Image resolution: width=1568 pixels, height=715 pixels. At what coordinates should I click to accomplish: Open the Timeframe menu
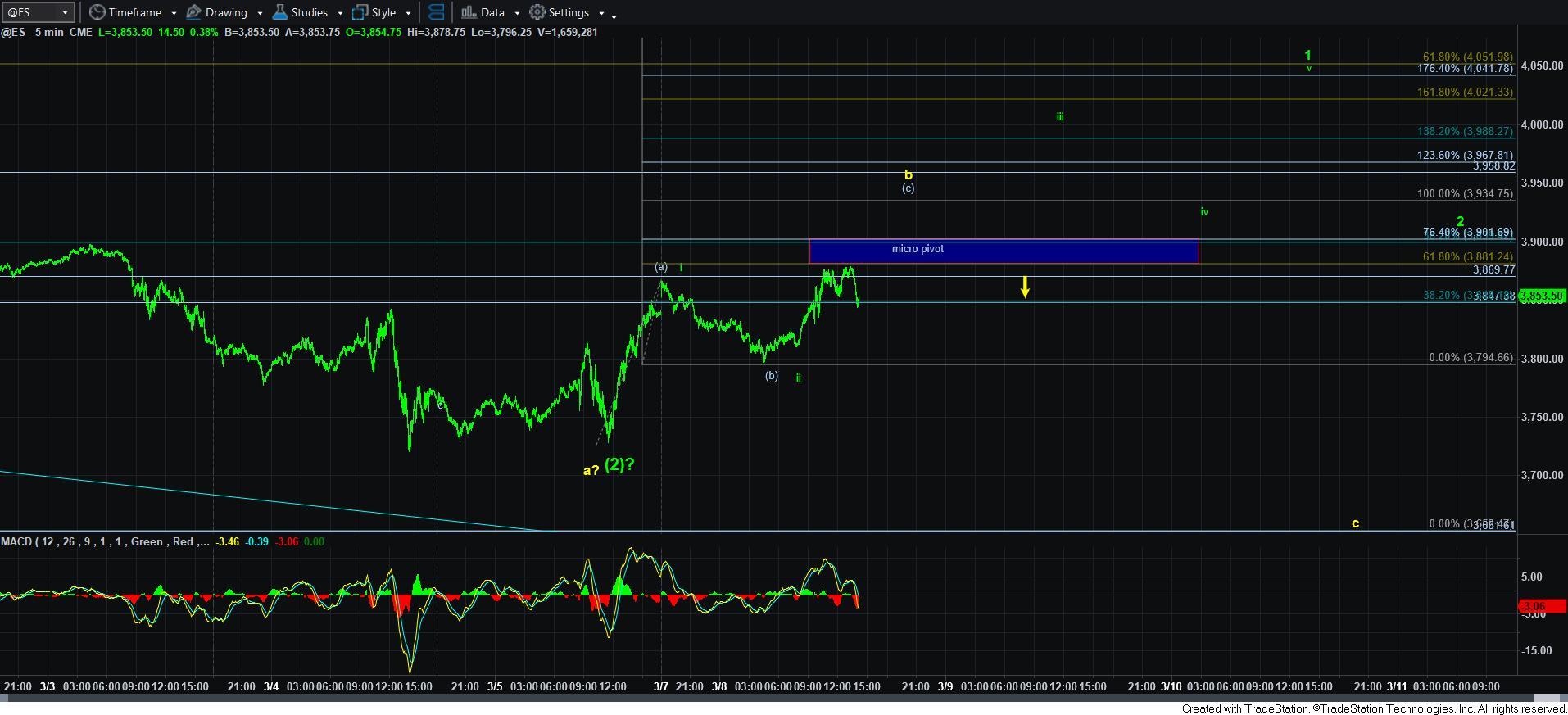134,12
